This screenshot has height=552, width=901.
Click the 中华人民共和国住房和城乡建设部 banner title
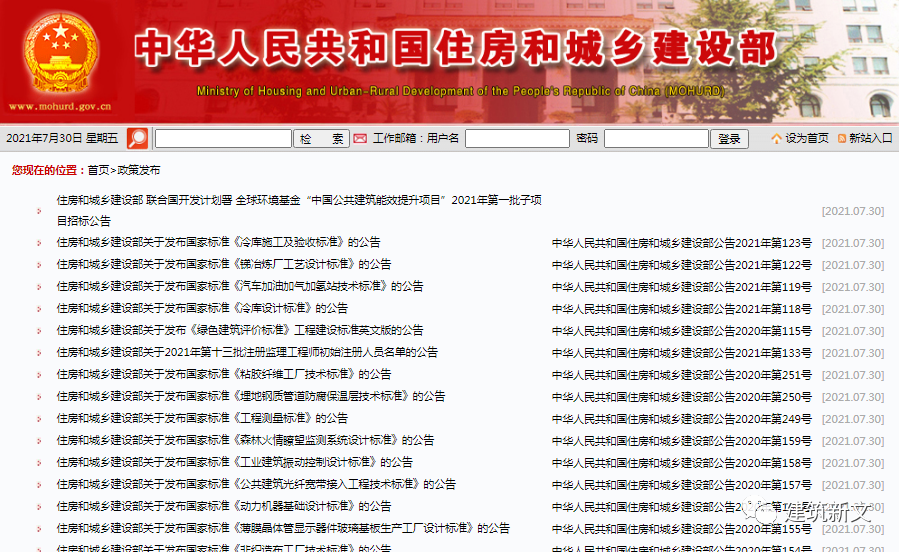456,48
